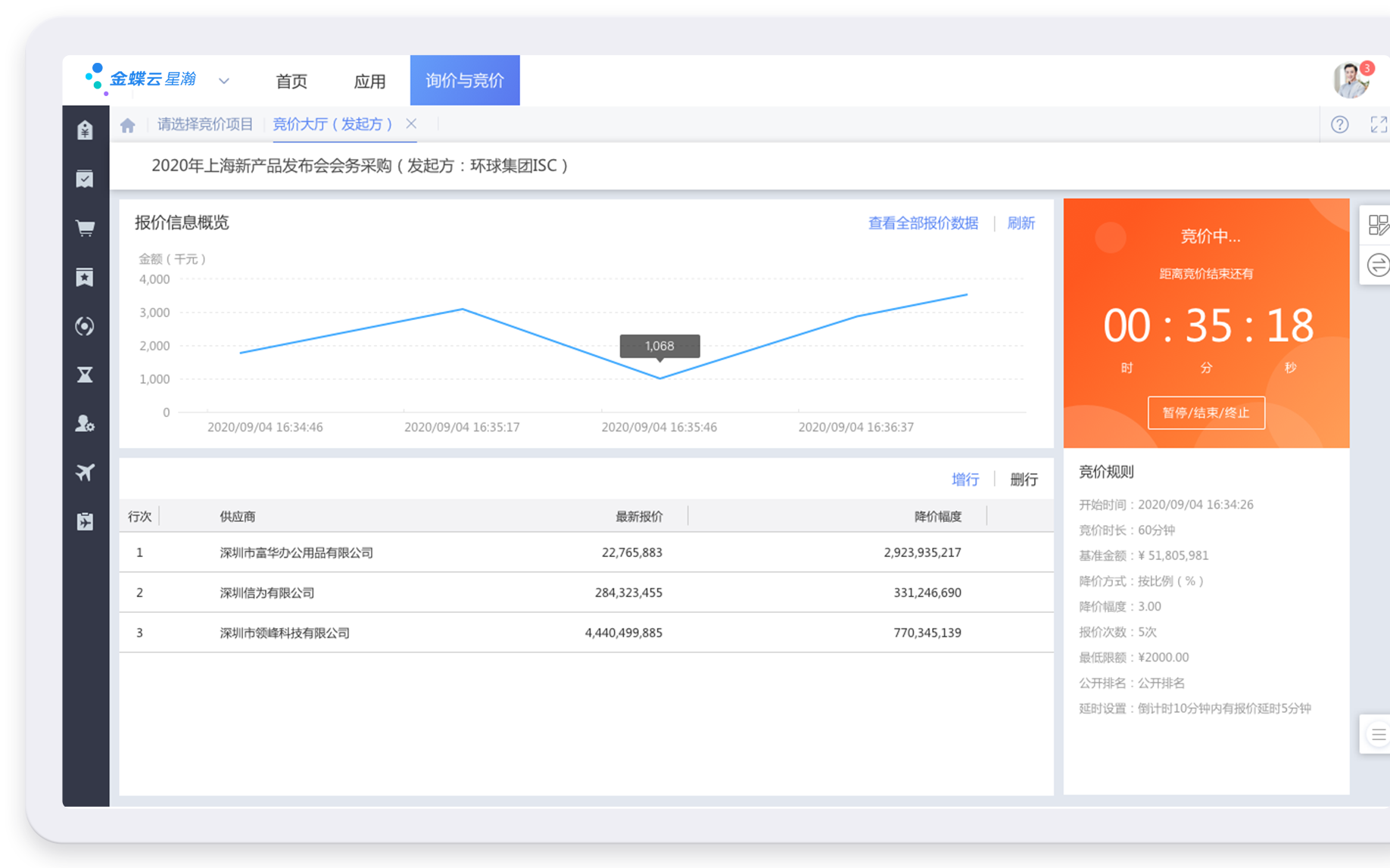Open the help question mark icon
Screen dimensions: 1390x868
point(1340,124)
